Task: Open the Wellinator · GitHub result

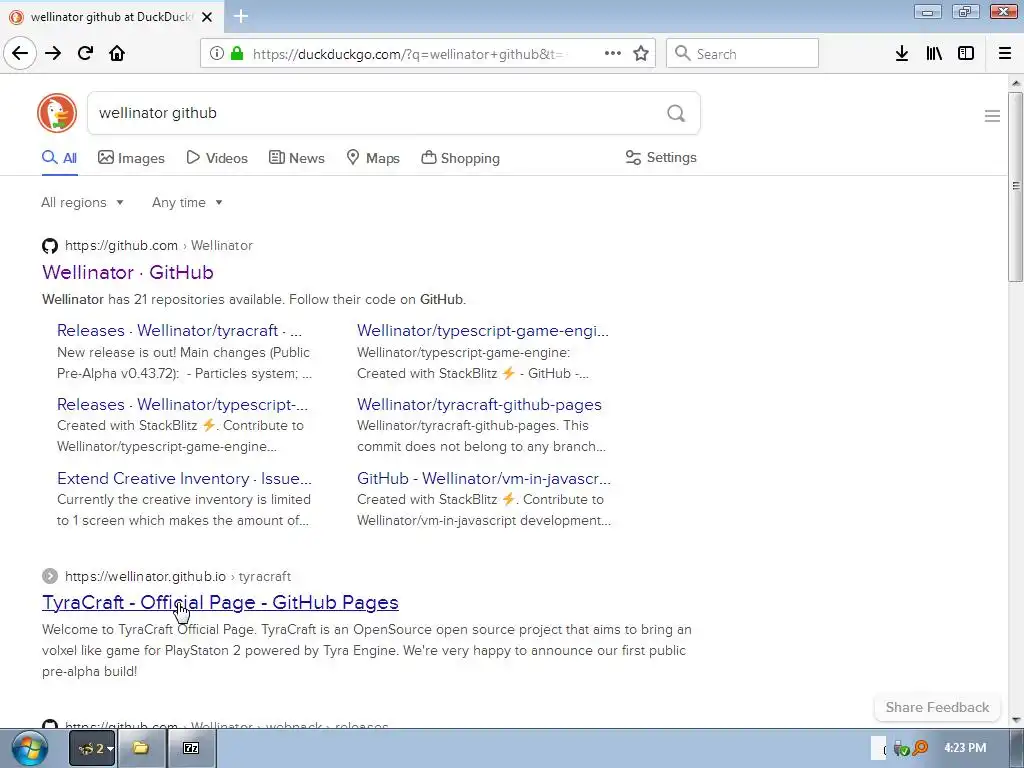Action: click(128, 272)
